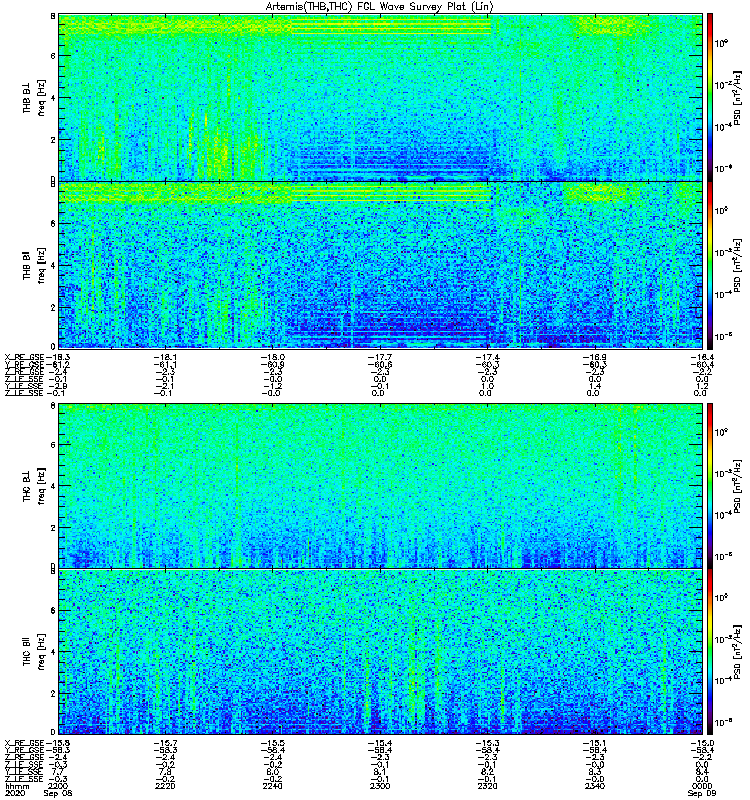Click the color bar of THC B⊥ panel
The image size is (750, 800).
[x=710, y=485]
